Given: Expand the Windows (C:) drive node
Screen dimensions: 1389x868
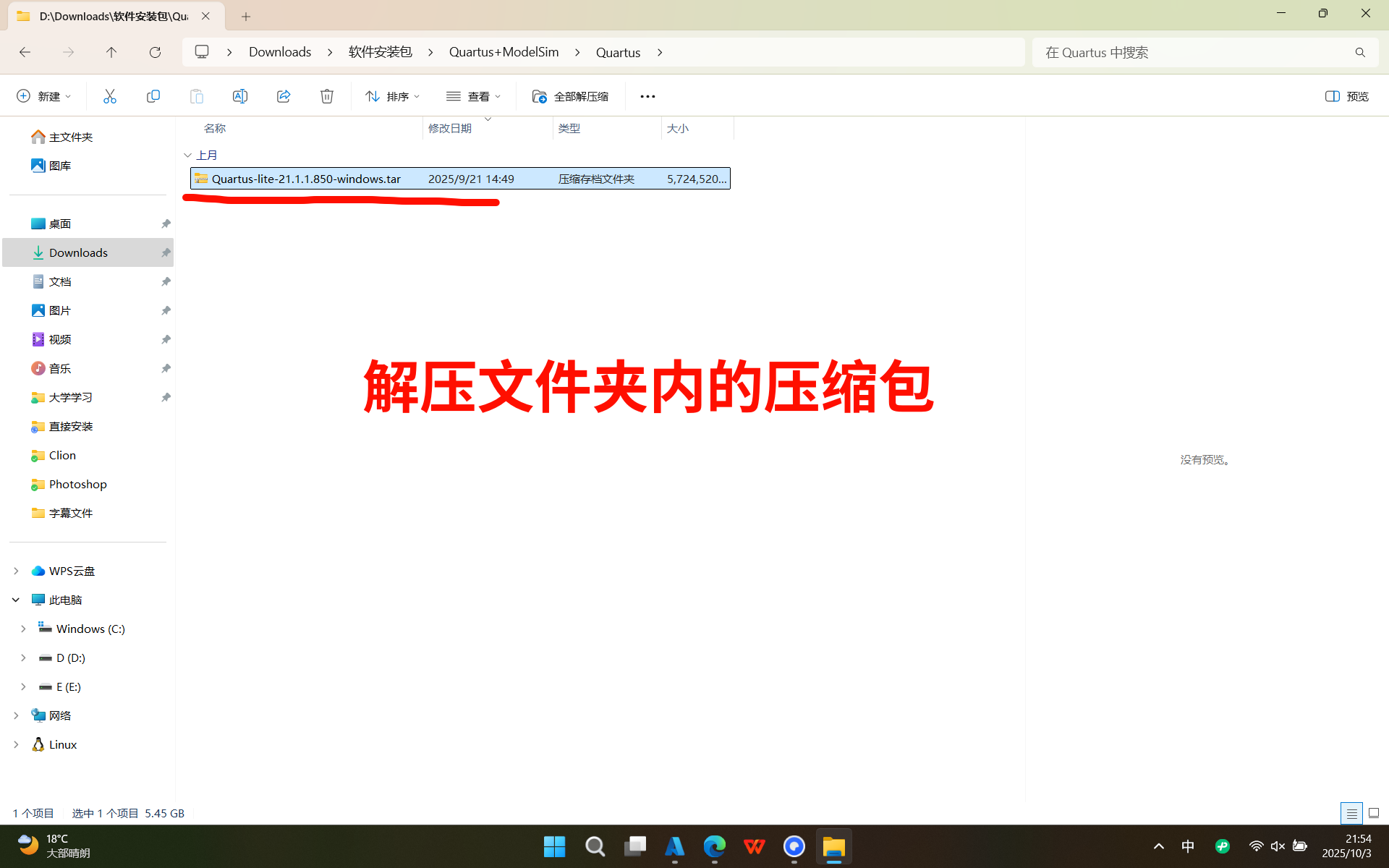Looking at the screenshot, I should coord(23,629).
